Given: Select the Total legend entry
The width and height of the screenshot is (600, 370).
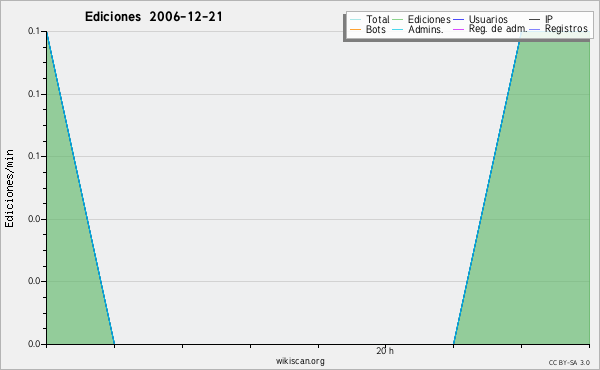Looking at the screenshot, I should 370,19.
